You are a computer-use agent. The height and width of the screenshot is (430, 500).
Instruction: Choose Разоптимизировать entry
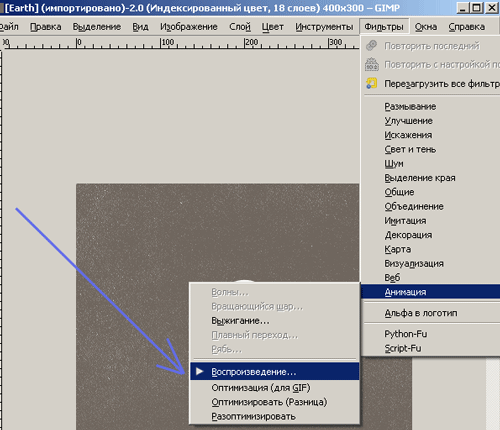click(274, 416)
